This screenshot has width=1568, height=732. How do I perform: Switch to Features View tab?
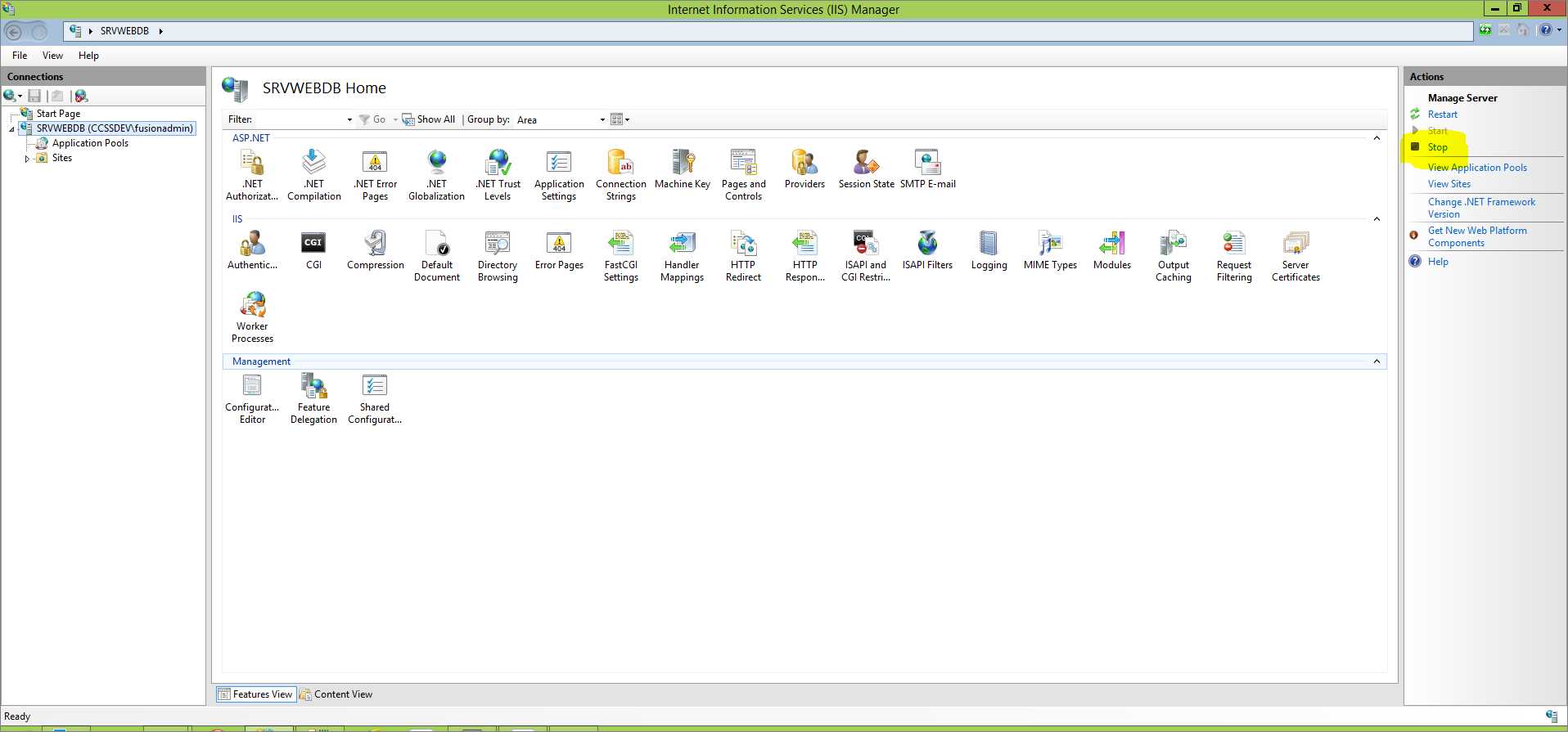(255, 694)
